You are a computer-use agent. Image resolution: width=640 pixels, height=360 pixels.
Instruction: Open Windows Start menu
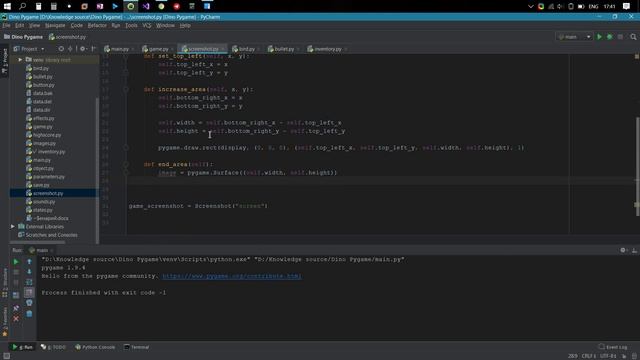coord(7,6)
